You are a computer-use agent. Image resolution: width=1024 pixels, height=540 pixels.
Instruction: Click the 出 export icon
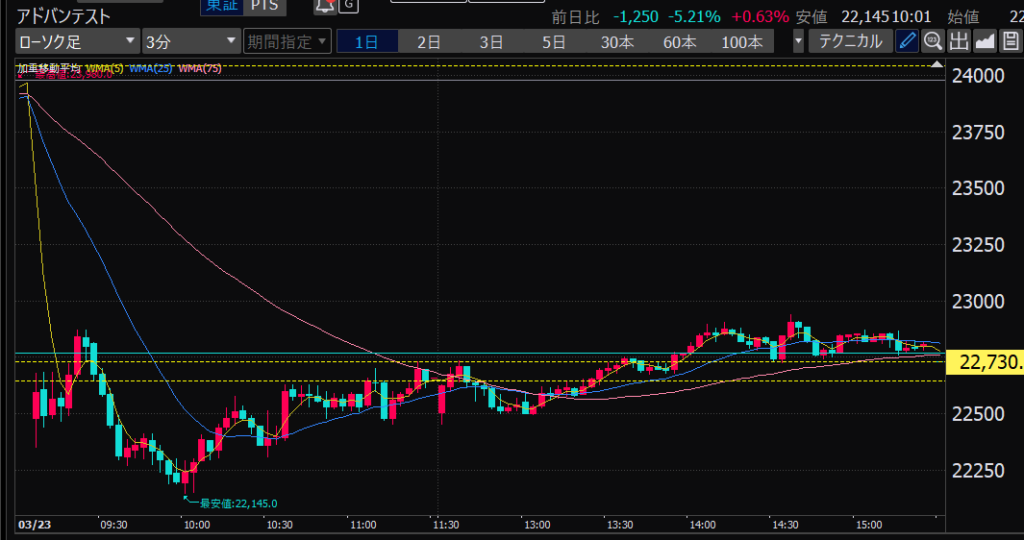pos(959,41)
